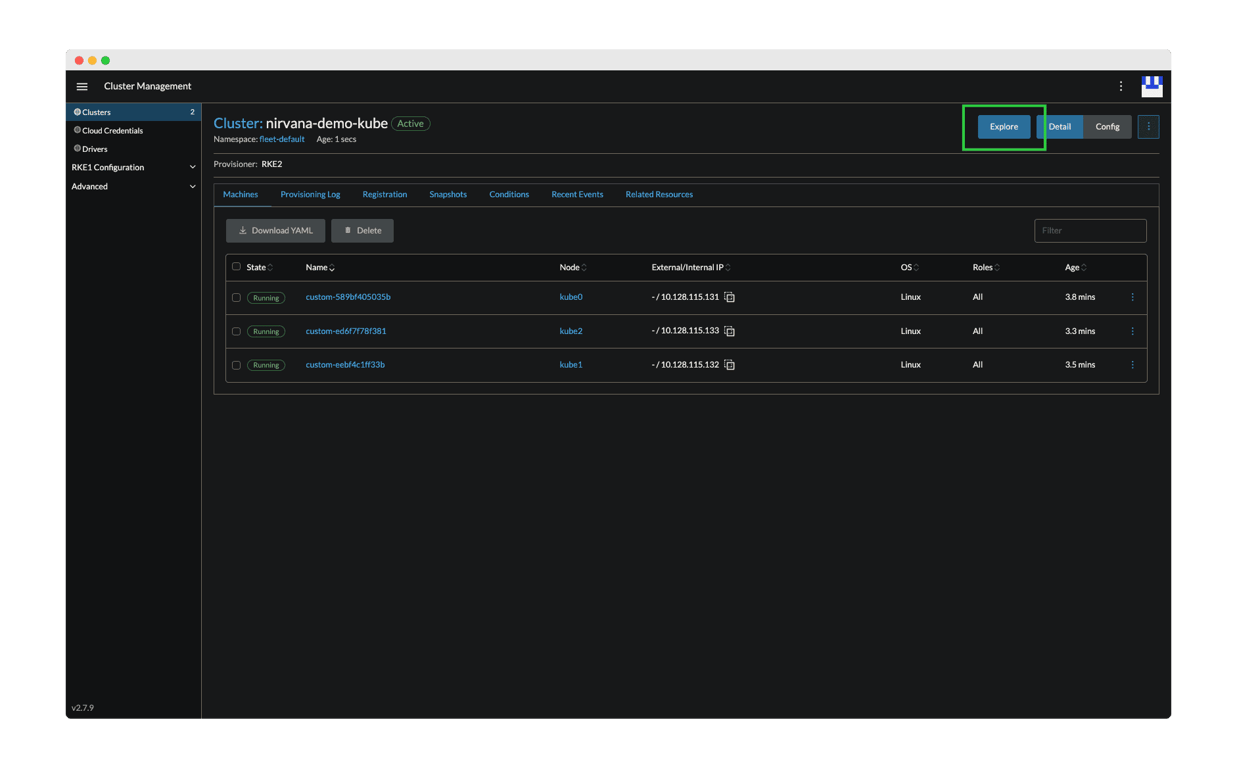Sort machines by Name column
This screenshot has height=768, width=1237.
coord(320,268)
